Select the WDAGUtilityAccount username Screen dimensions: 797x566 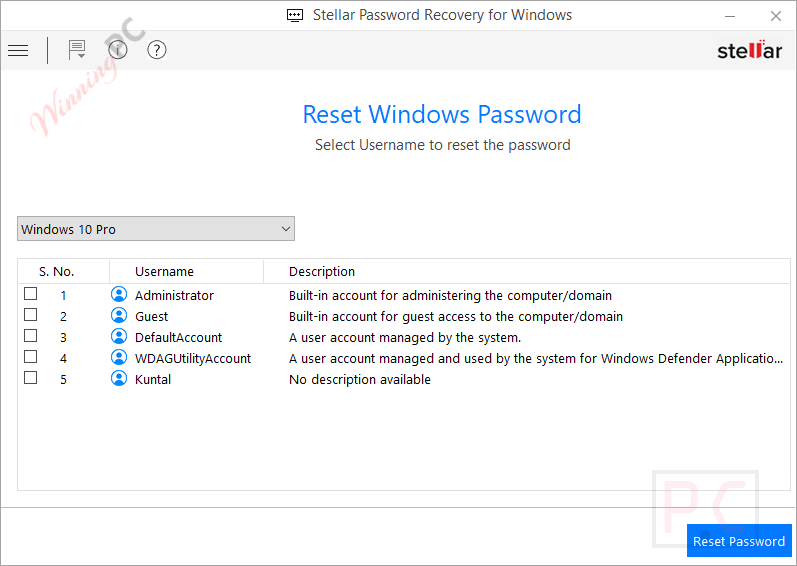[x=193, y=359]
